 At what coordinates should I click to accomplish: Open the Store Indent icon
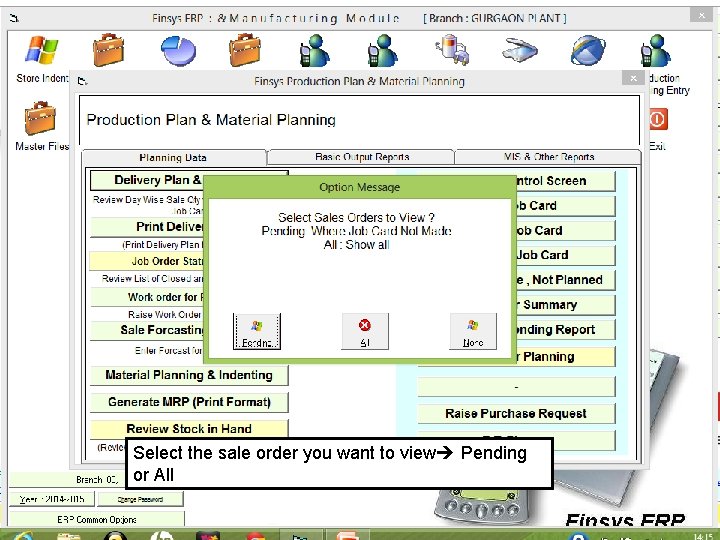pos(41,50)
